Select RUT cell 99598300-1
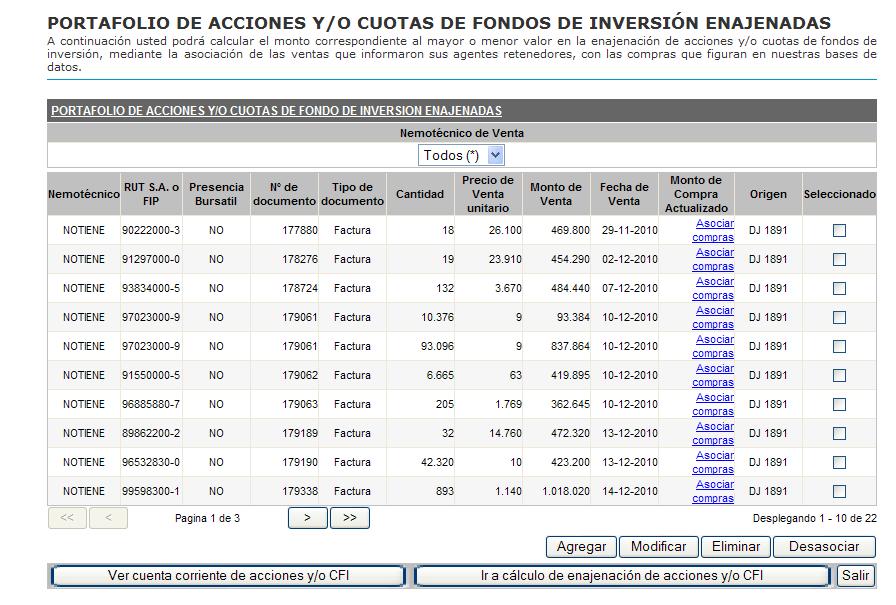896x605 pixels. [x=151, y=491]
